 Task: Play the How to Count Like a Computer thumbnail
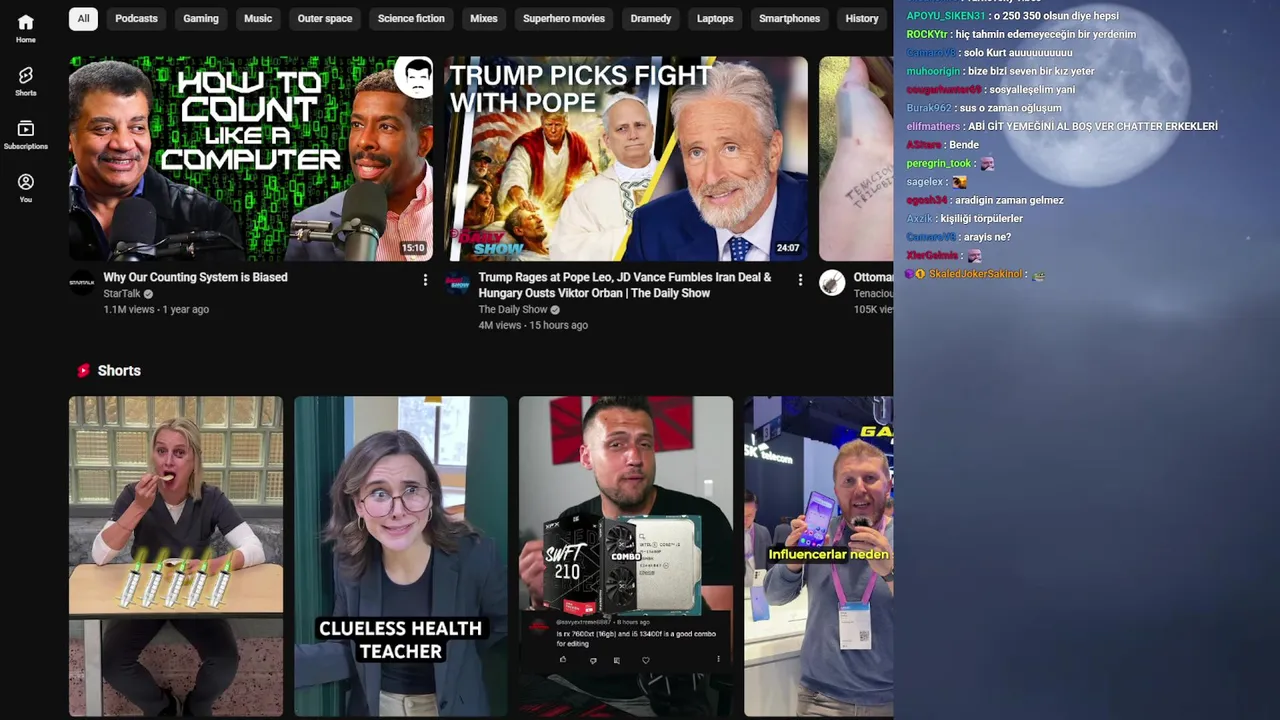(251, 158)
